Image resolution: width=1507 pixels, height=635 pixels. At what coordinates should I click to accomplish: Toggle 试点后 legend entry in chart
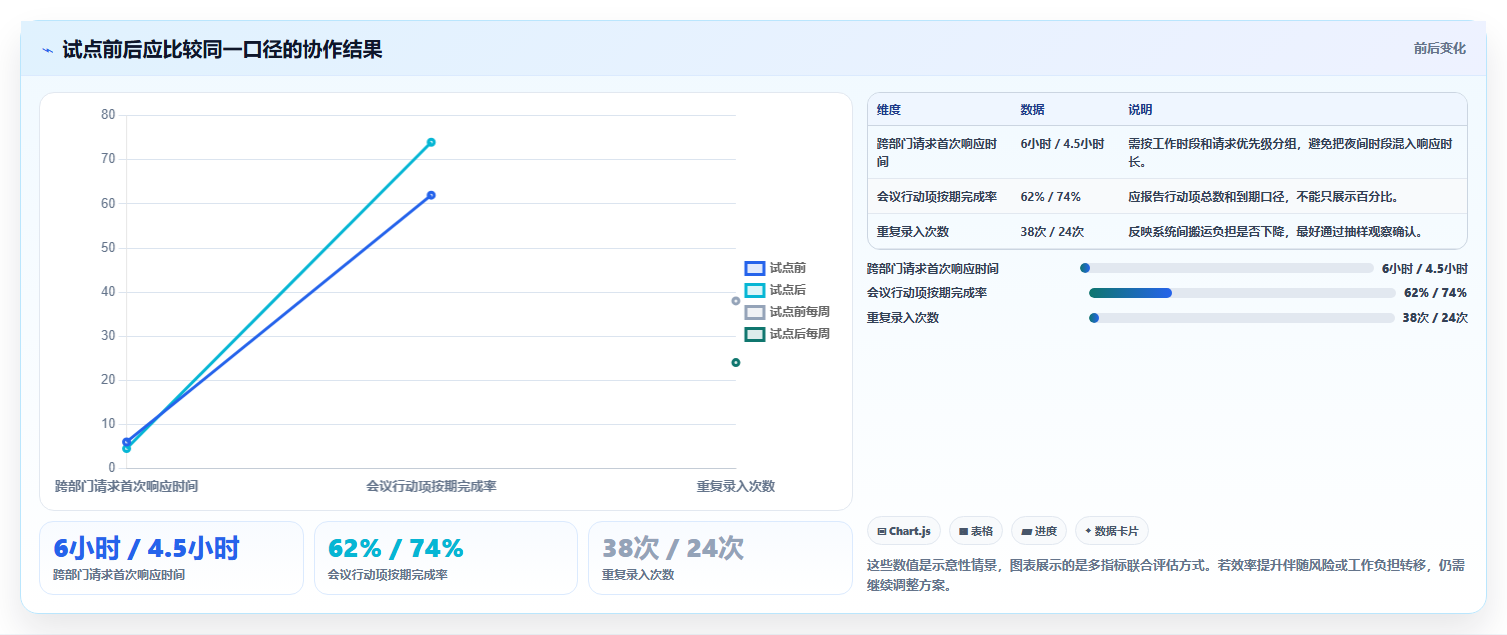point(776,290)
